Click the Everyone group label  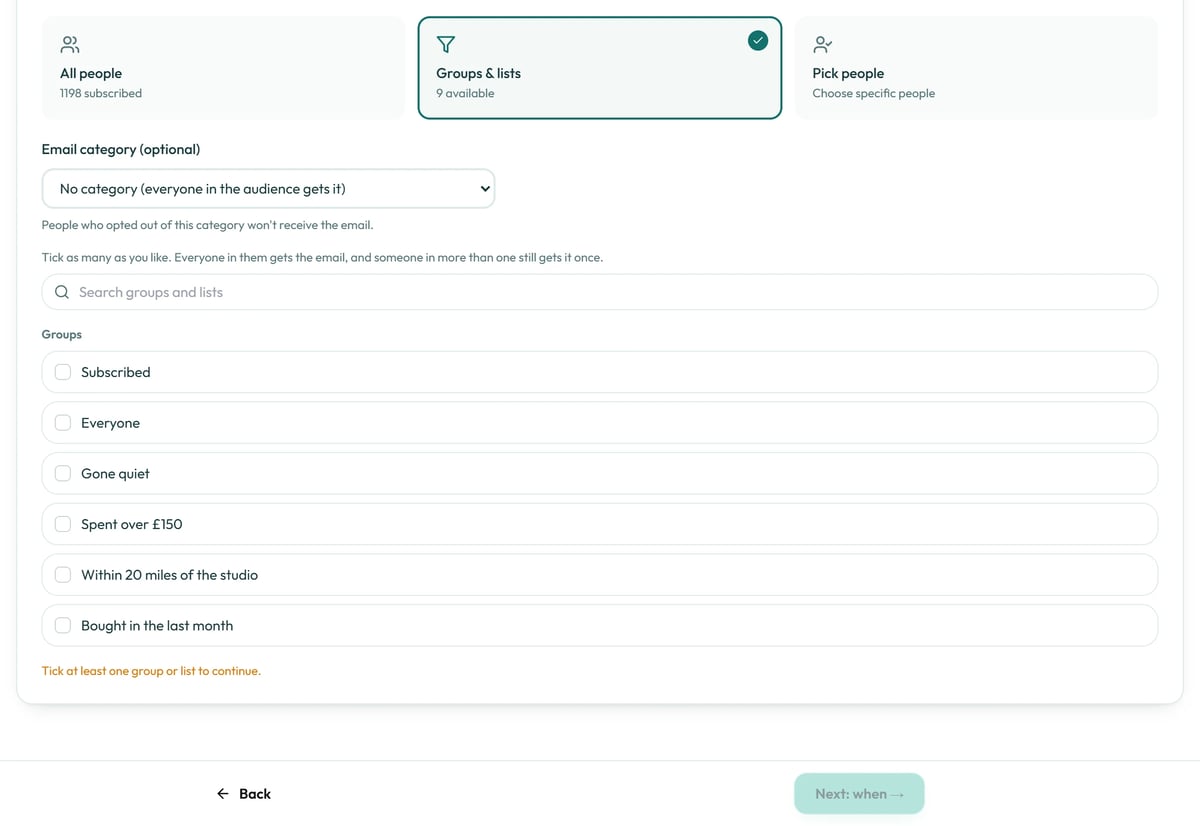(110, 423)
